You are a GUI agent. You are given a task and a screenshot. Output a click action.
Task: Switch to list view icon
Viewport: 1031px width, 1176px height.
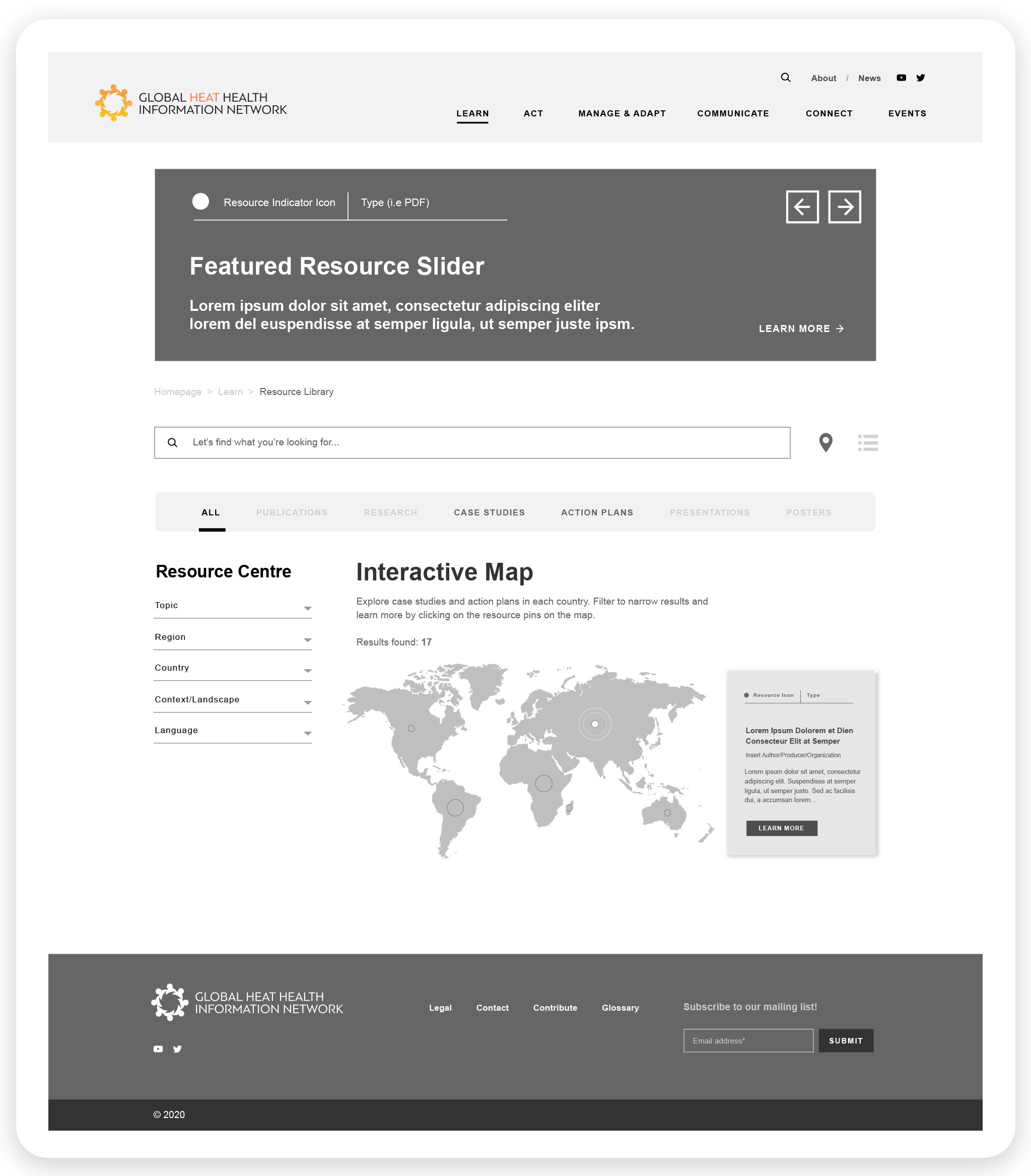[868, 442]
